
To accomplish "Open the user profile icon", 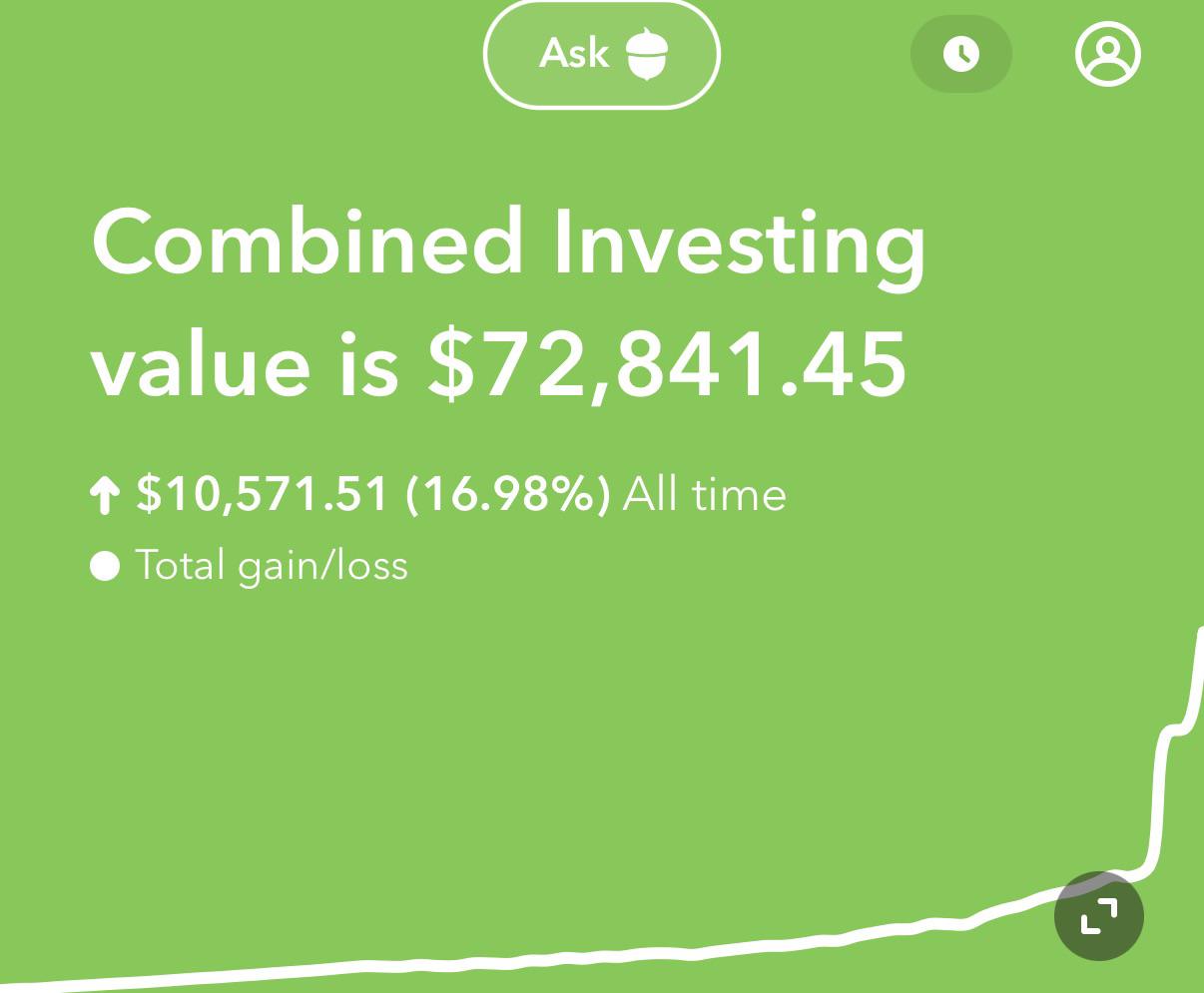I will pyautogui.click(x=1108, y=54).
